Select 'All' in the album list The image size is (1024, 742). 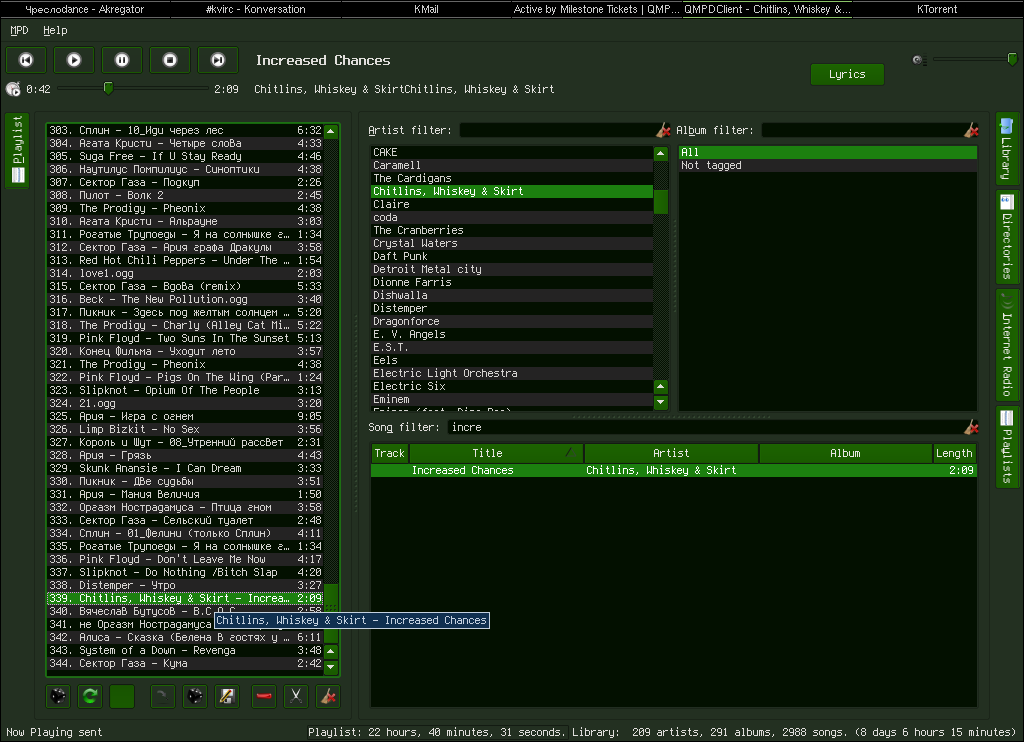coord(827,152)
